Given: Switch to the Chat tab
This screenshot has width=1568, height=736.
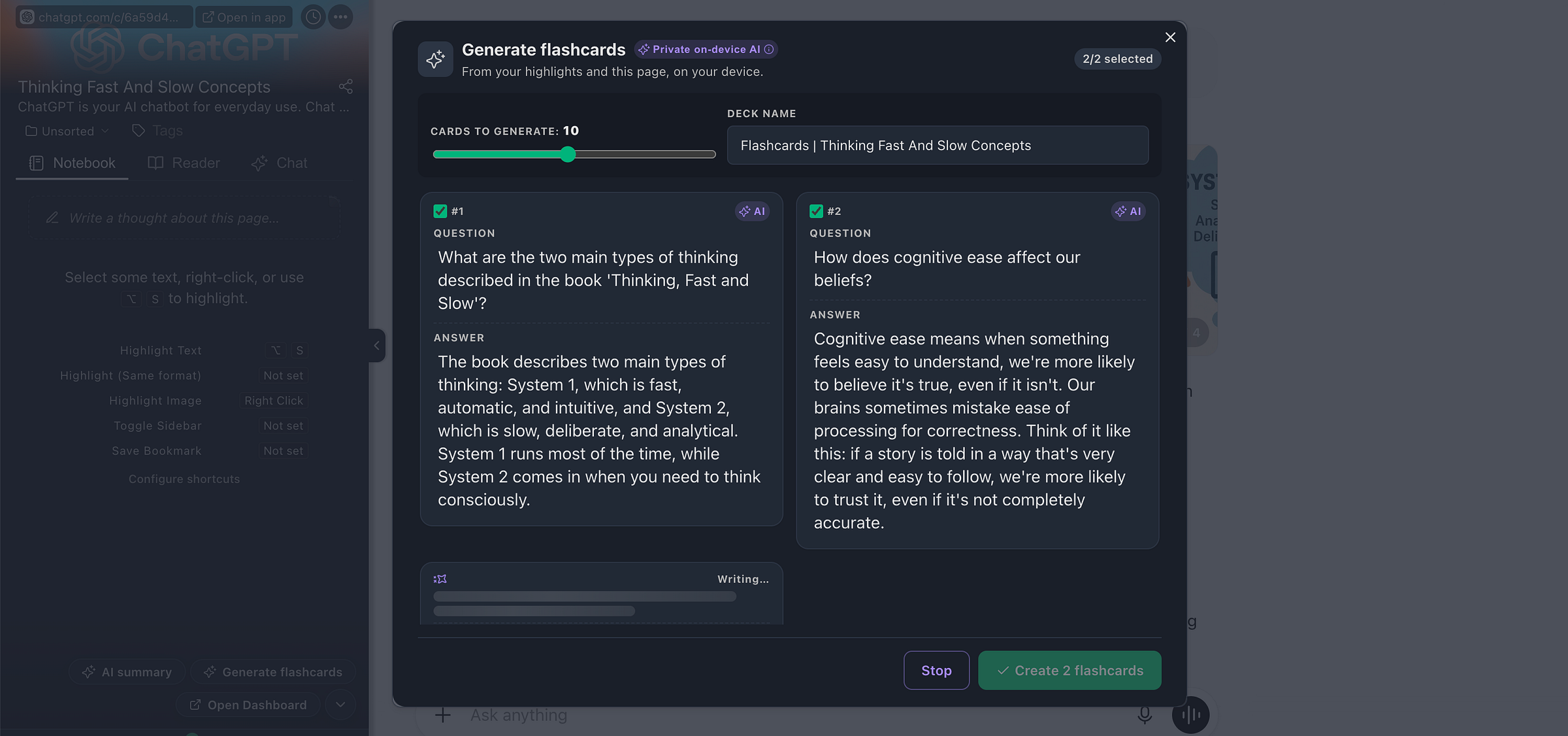Looking at the screenshot, I should click(x=279, y=163).
